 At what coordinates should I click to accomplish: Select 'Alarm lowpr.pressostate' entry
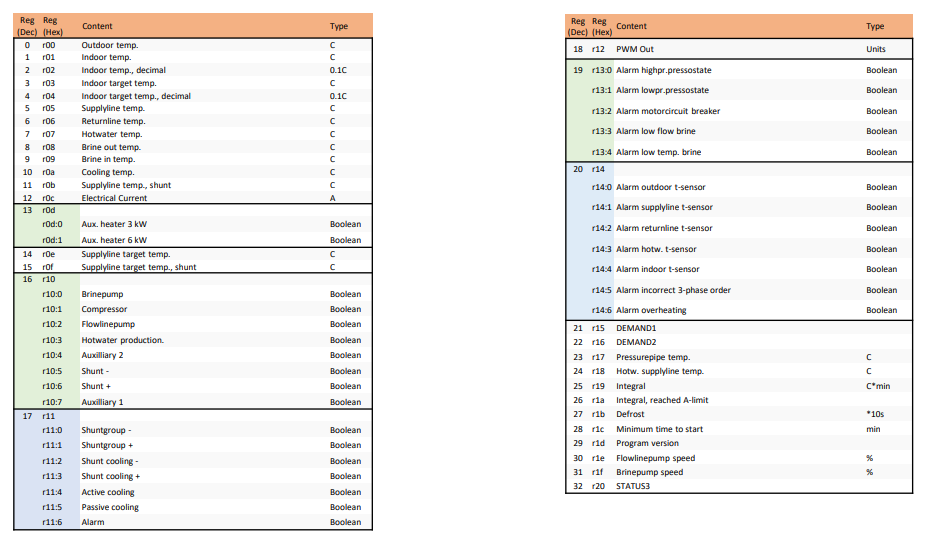(662, 90)
